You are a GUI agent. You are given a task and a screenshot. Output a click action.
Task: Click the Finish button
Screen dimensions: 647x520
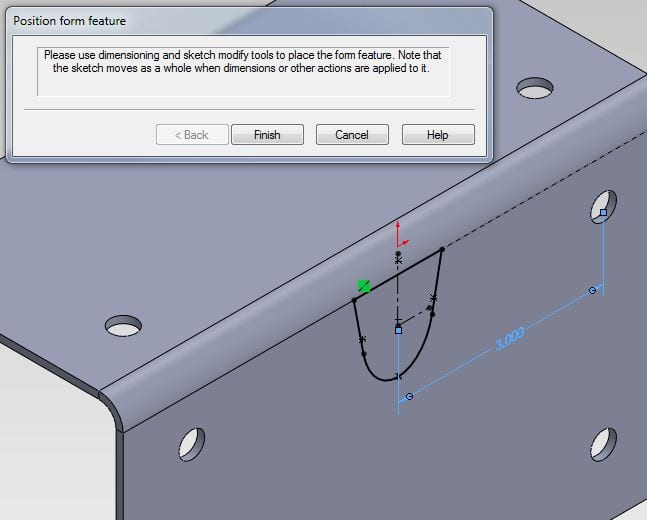[267, 135]
